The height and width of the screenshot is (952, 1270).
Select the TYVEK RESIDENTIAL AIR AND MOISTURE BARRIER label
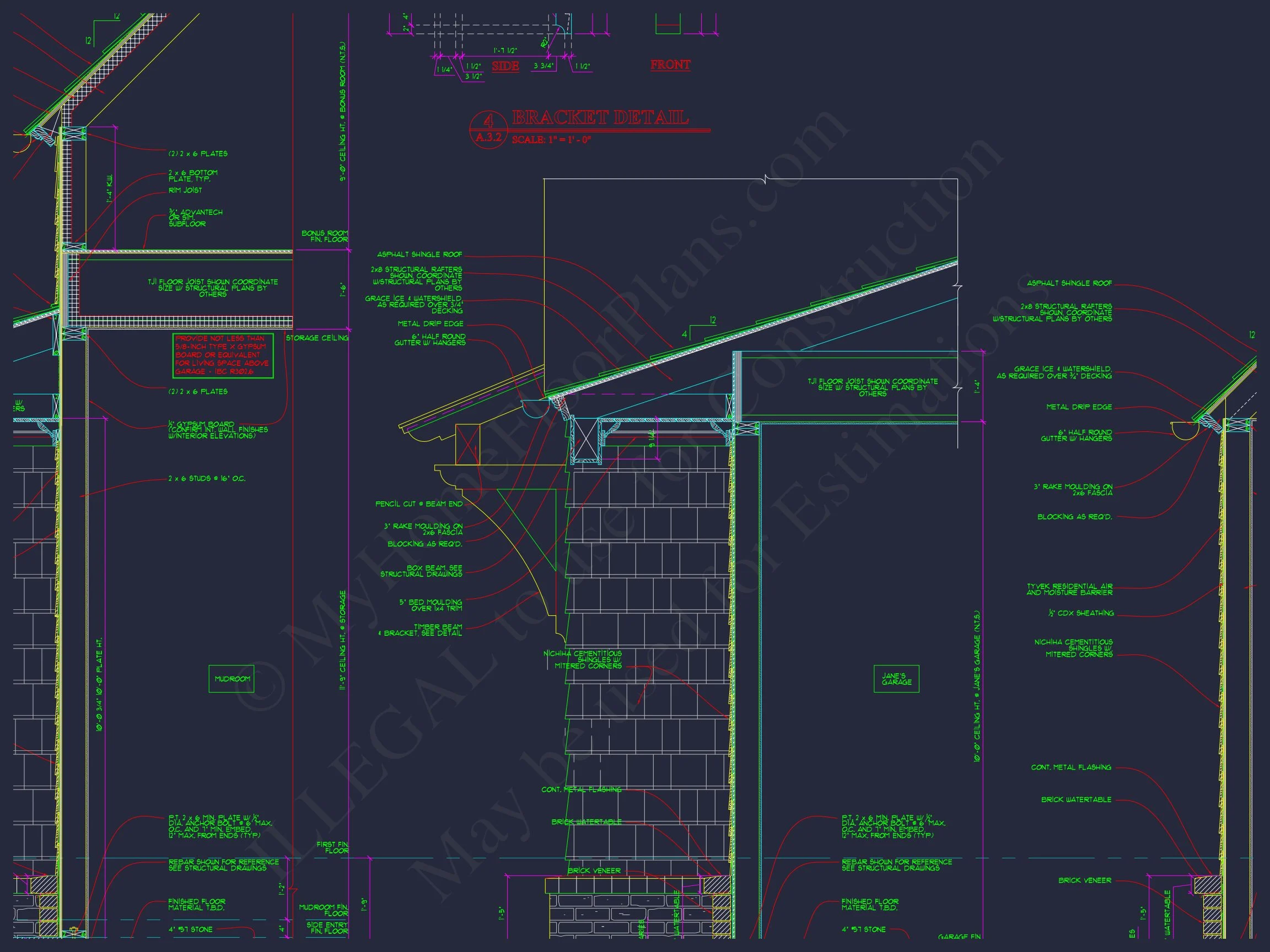coord(1069,589)
